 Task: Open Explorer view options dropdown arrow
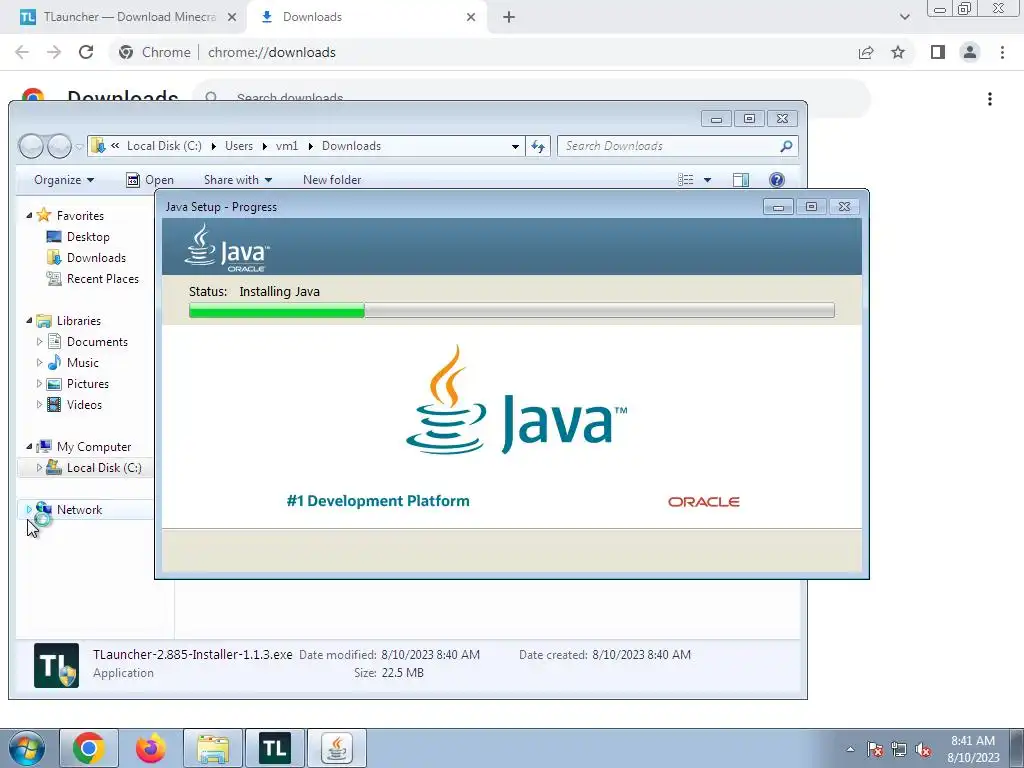point(707,180)
